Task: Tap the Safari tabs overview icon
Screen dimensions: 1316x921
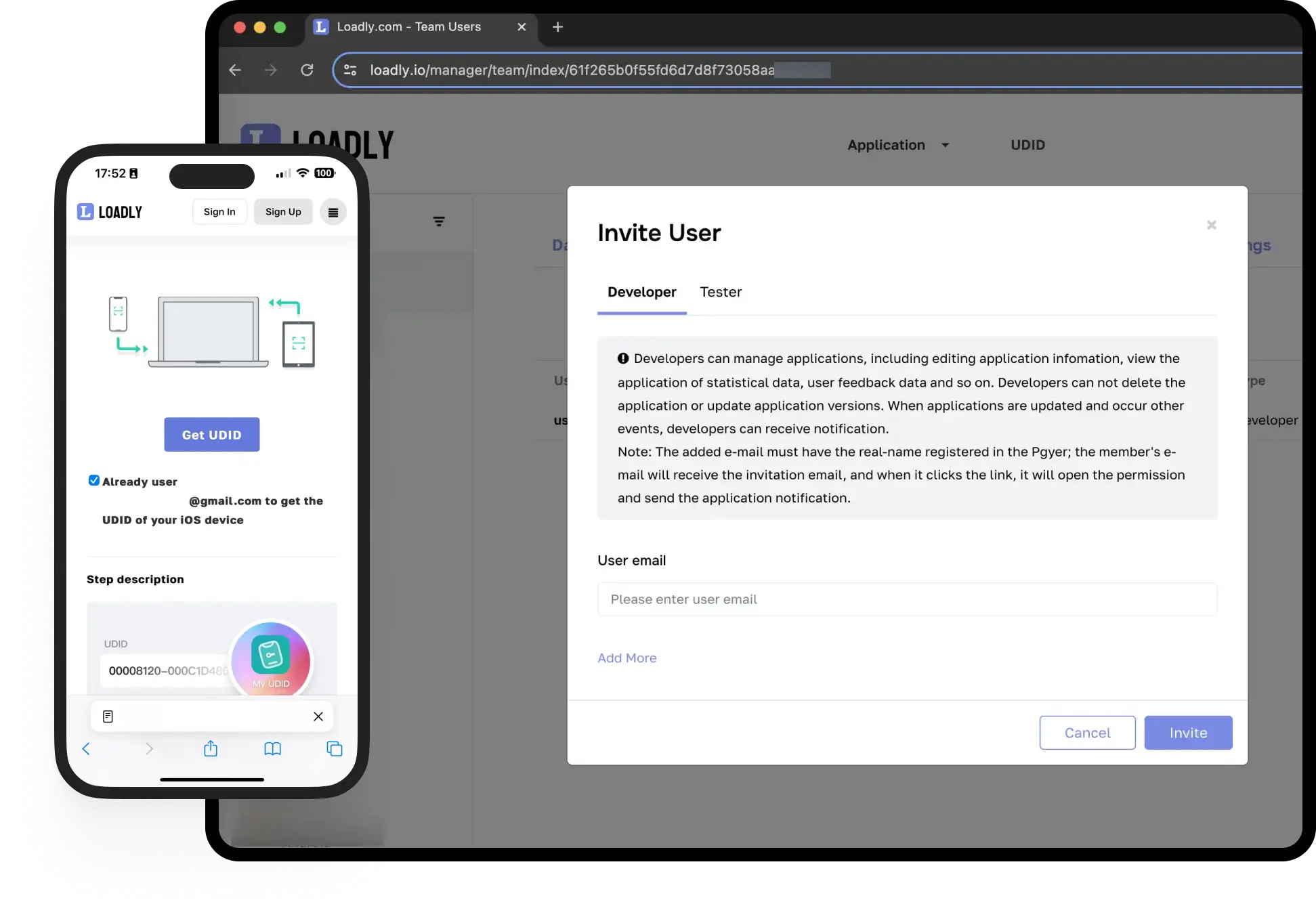Action: pyautogui.click(x=335, y=748)
